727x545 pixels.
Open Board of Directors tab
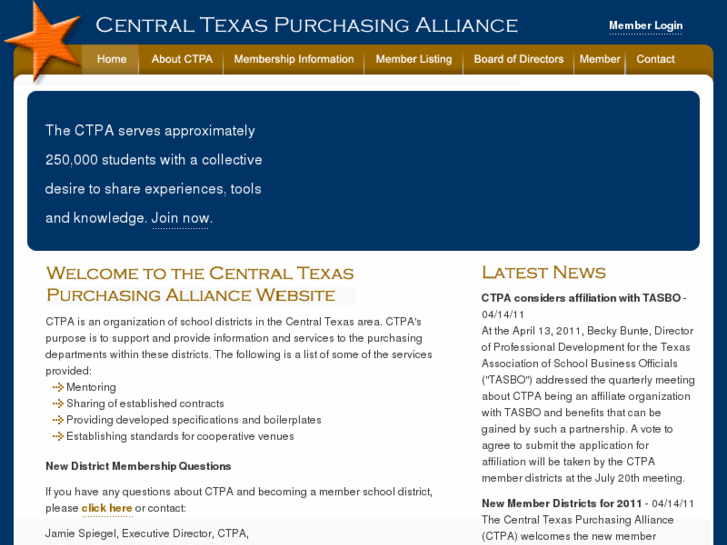tap(518, 59)
